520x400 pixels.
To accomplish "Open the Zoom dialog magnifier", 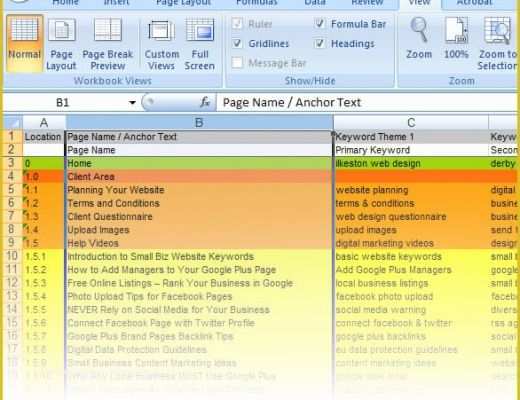I will pyautogui.click(x=419, y=38).
